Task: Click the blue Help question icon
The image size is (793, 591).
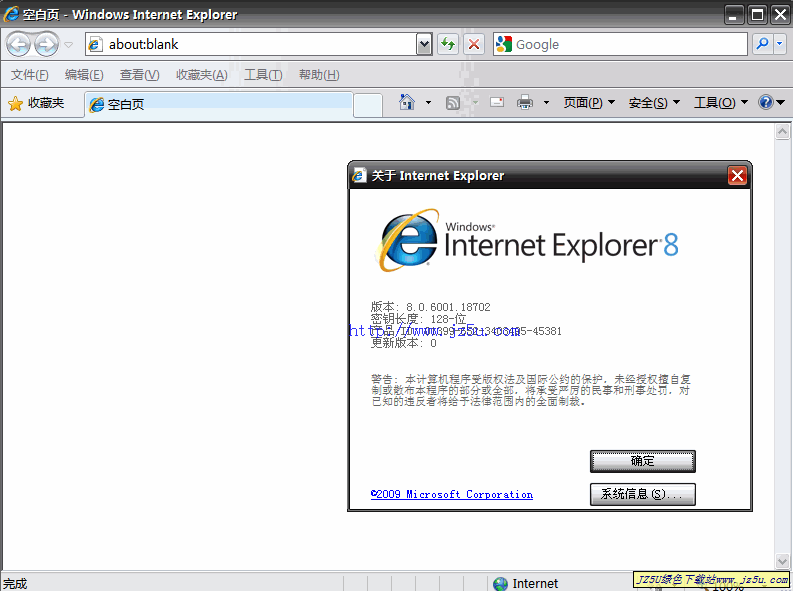Action: pyautogui.click(x=766, y=102)
